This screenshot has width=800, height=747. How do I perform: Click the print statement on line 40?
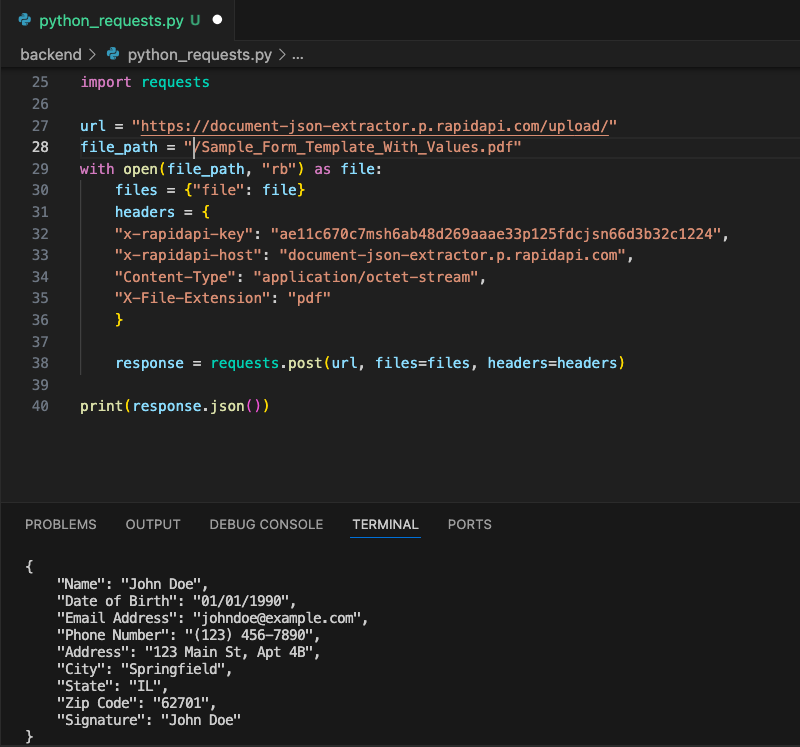[x=175, y=406]
